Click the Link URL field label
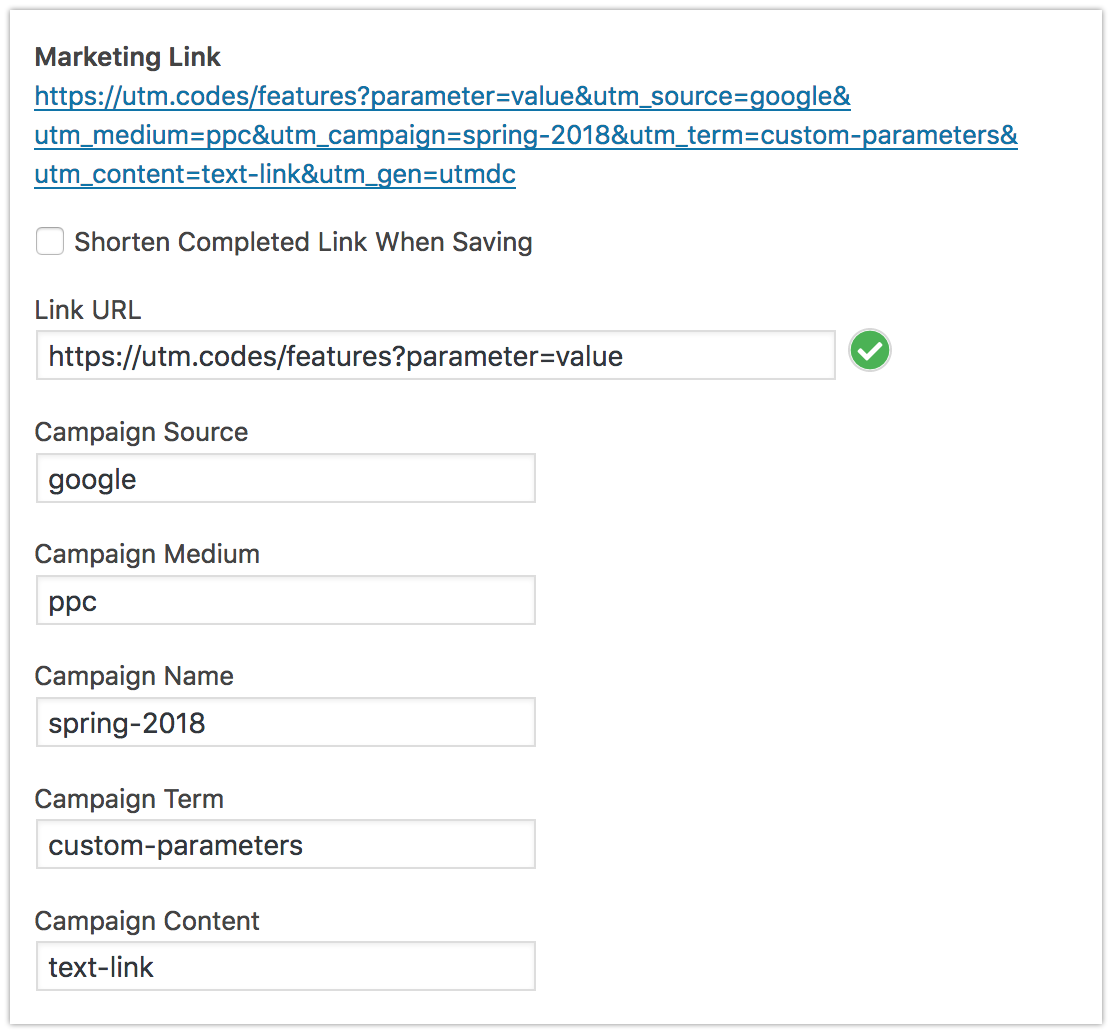The width and height of the screenshot is (1112, 1034). (88, 310)
